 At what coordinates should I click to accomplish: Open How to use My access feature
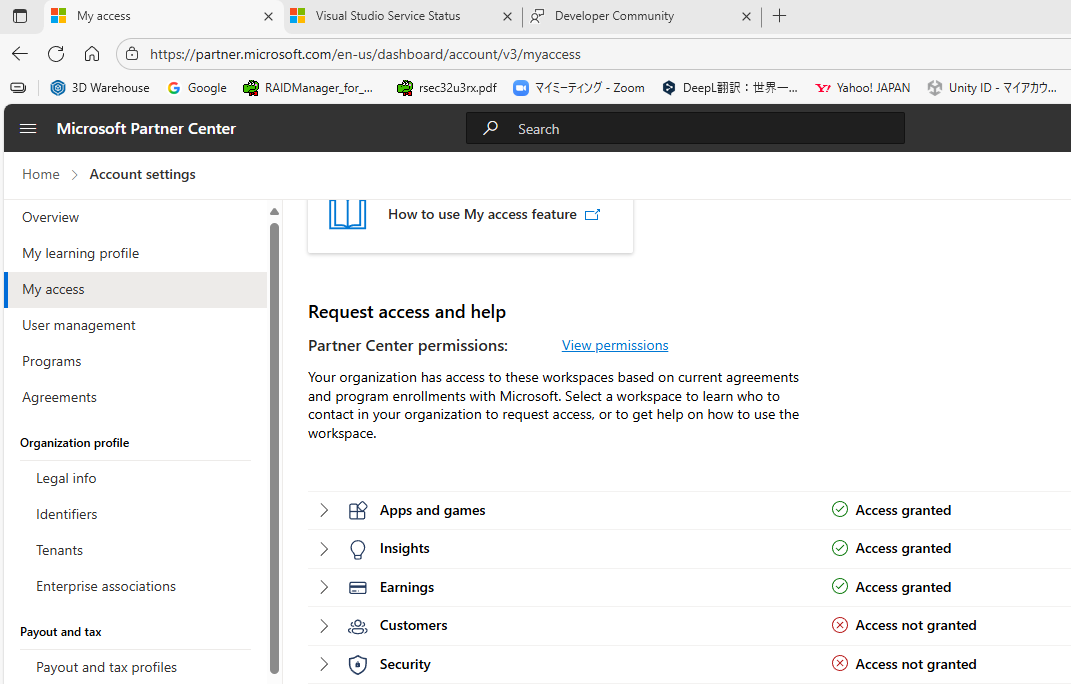pos(482,214)
